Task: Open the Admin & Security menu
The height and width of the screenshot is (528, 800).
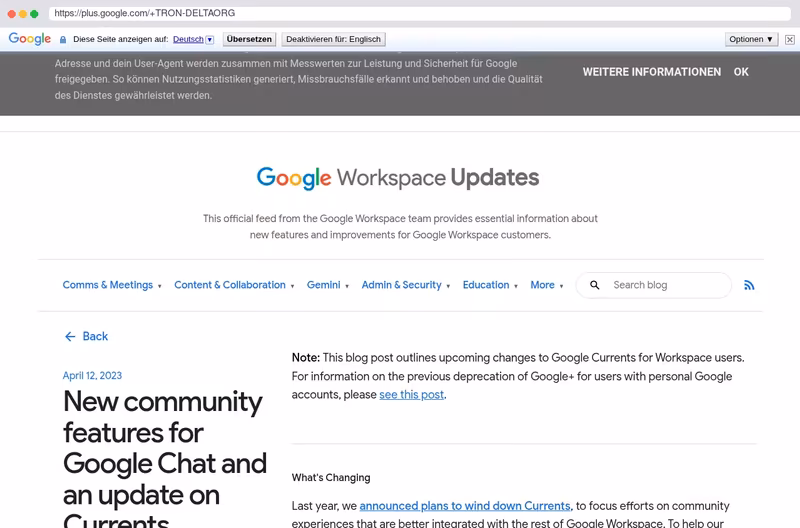Action: coord(402,285)
